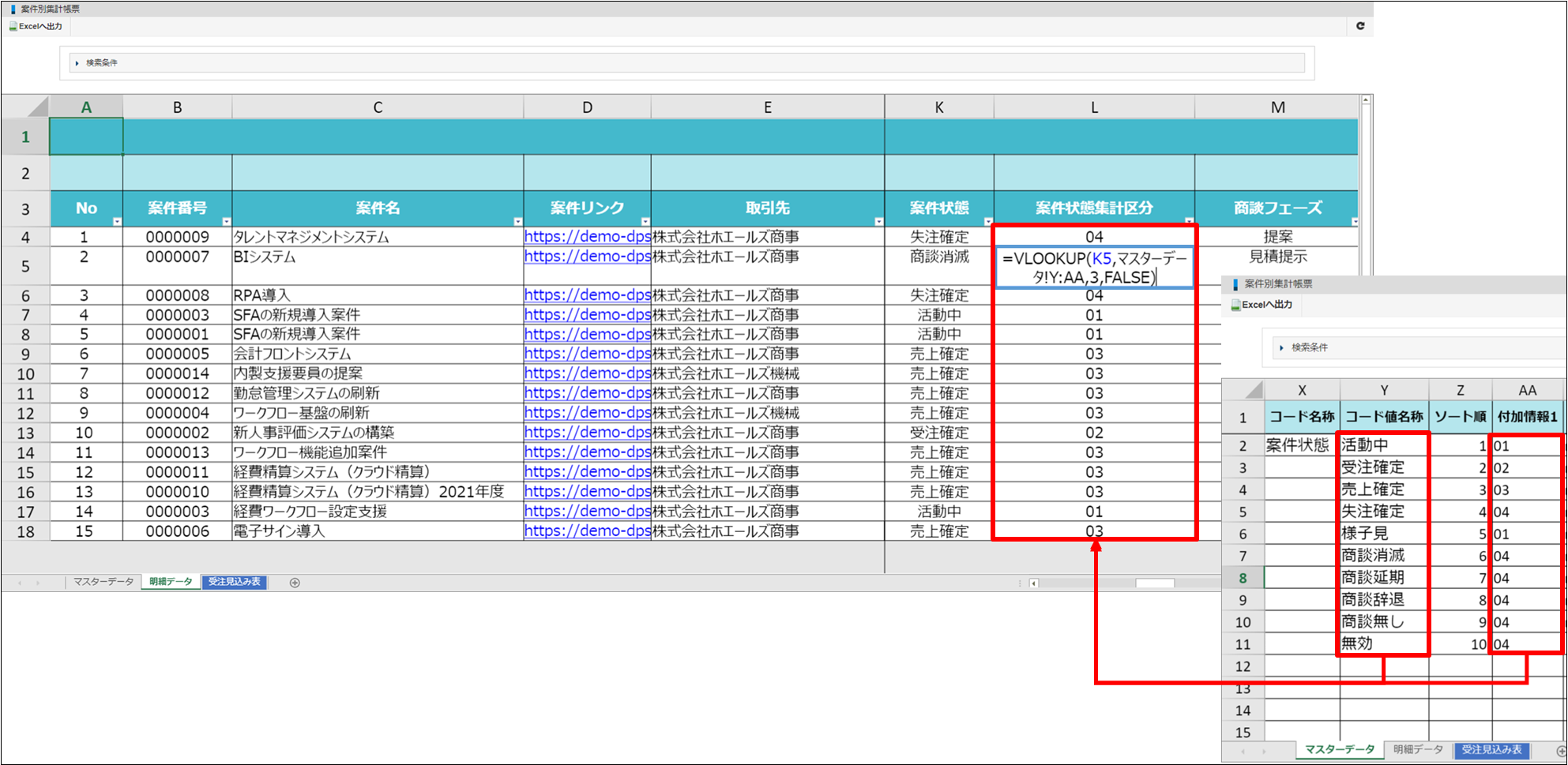
Task: Click 取引先 cell for ワークフロー基盤の刷新 row
Action: 767,413
